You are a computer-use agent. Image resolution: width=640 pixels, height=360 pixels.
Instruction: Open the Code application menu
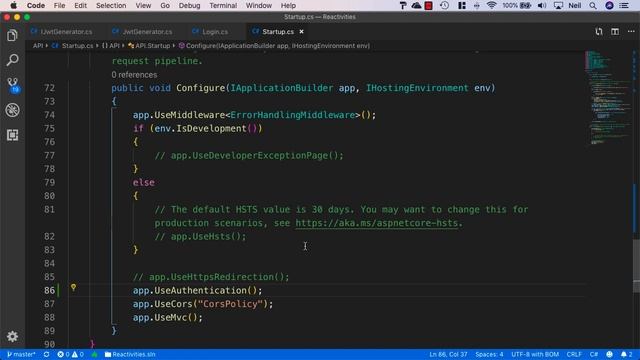click(x=36, y=5)
